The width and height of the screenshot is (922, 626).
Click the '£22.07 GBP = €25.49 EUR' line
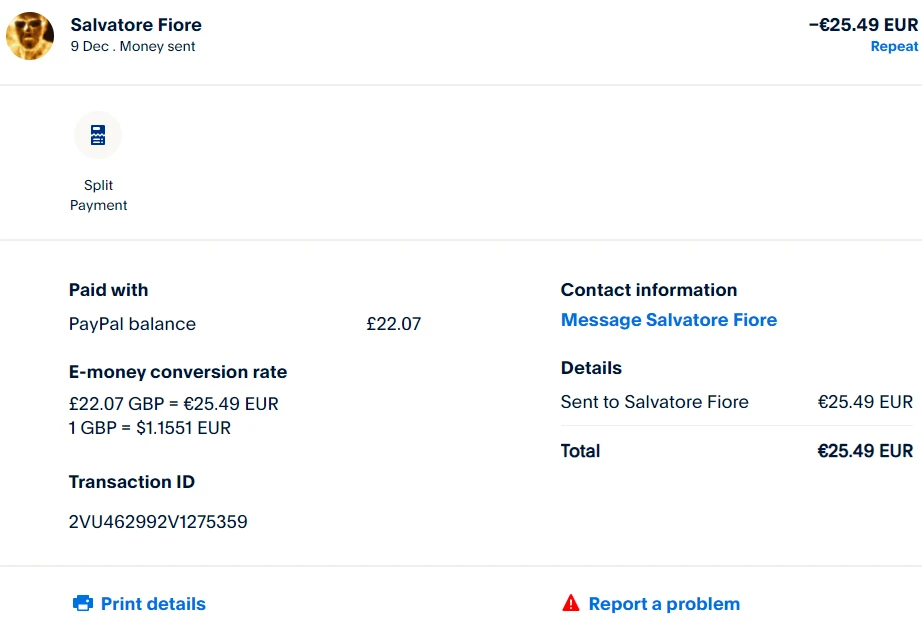point(174,404)
